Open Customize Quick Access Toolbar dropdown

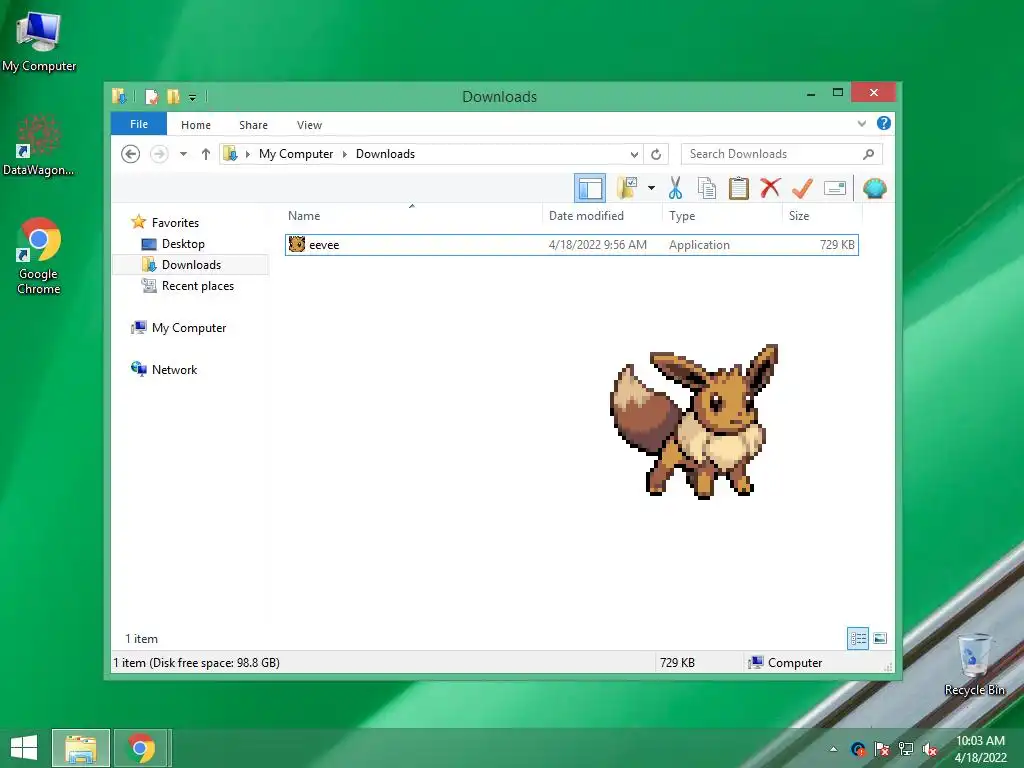click(193, 97)
